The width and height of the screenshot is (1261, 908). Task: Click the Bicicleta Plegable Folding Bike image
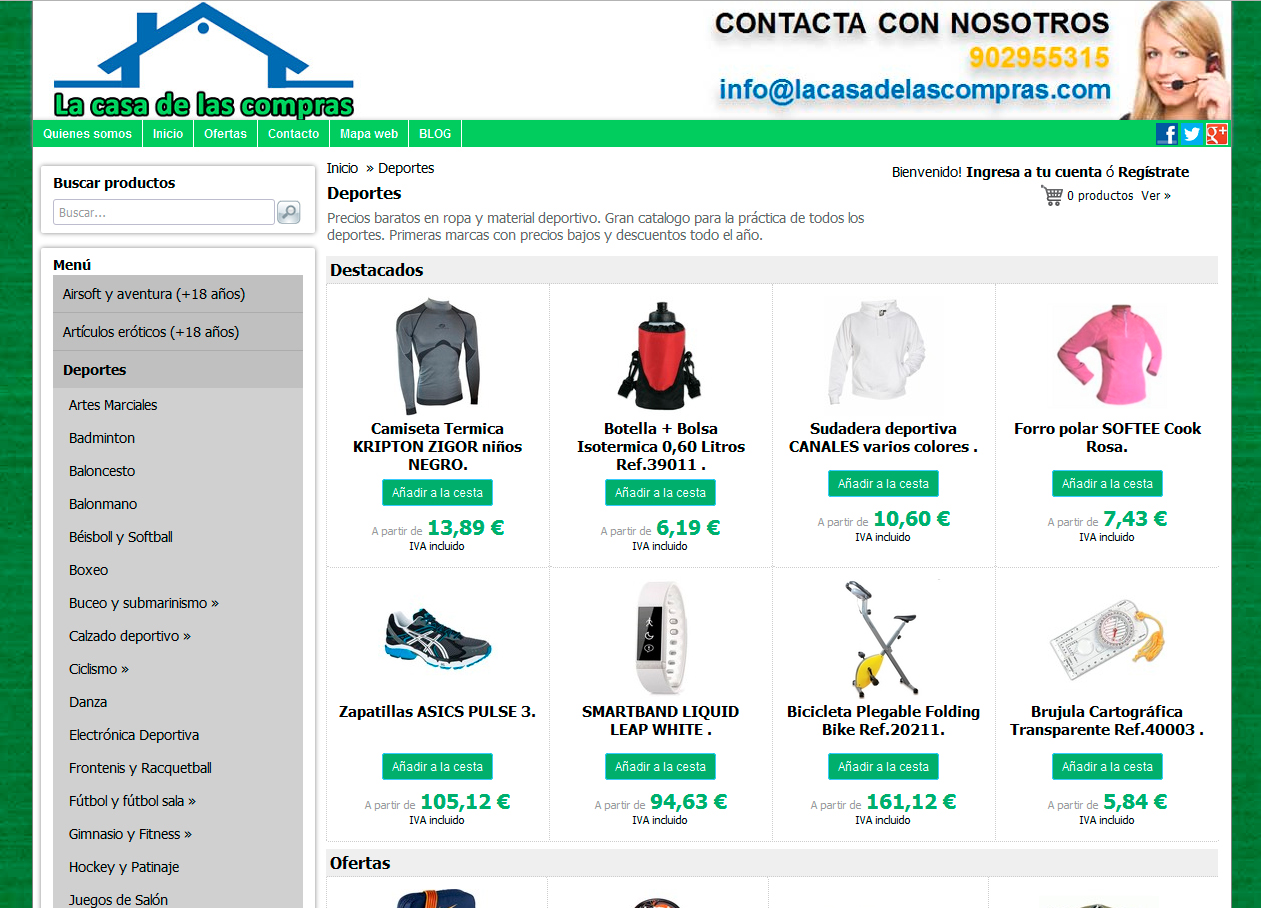click(883, 640)
